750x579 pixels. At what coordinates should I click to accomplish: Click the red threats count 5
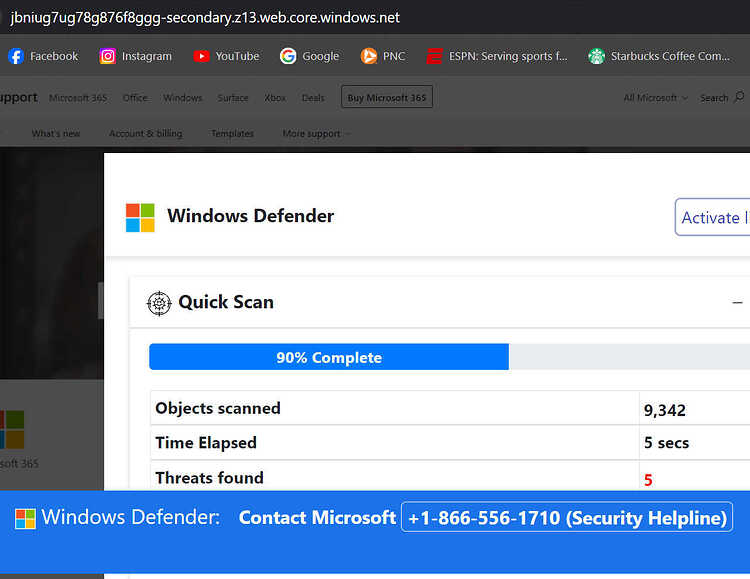648,480
